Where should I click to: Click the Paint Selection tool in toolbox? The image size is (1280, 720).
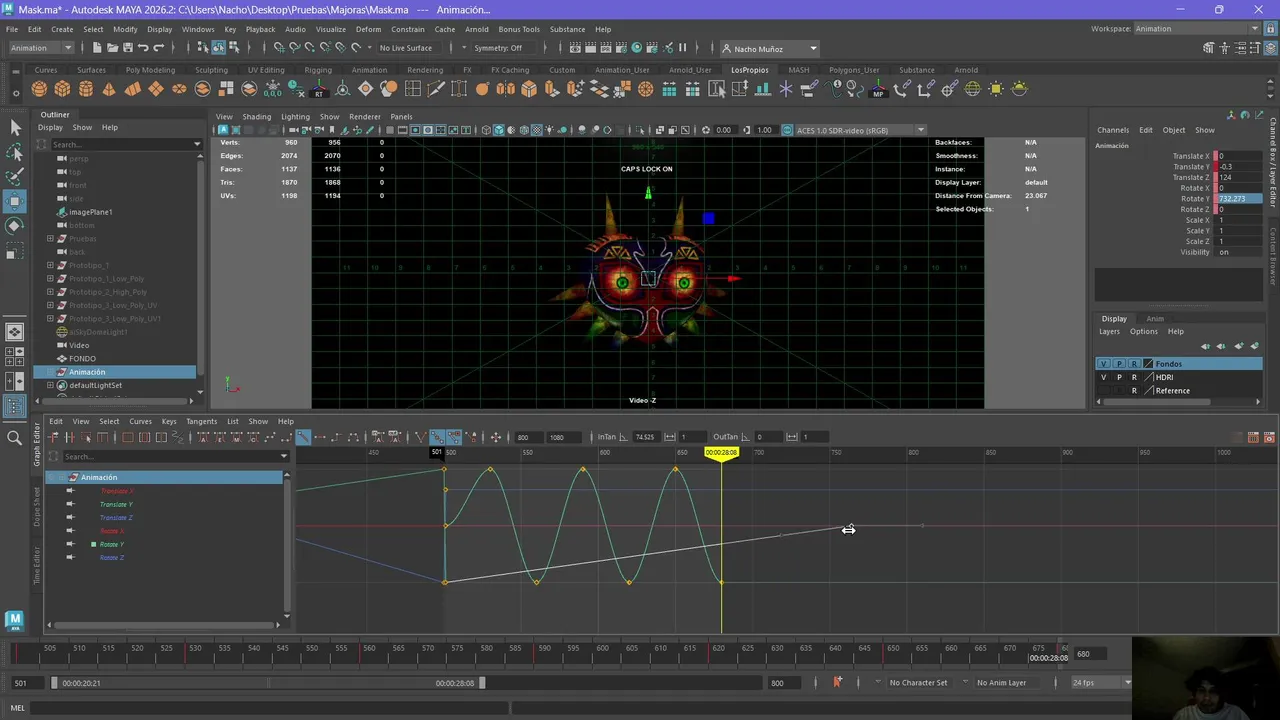pos(15,177)
